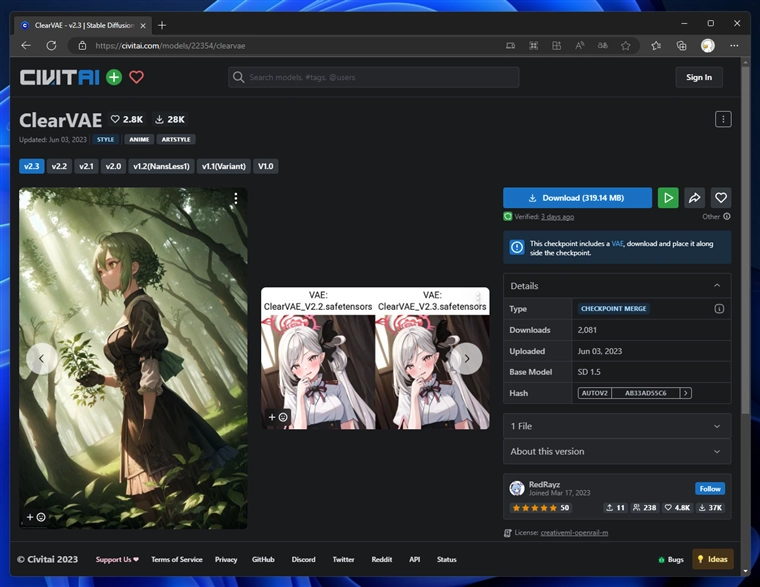Select version V1.0 tab
The width and height of the screenshot is (760, 587).
pos(266,166)
